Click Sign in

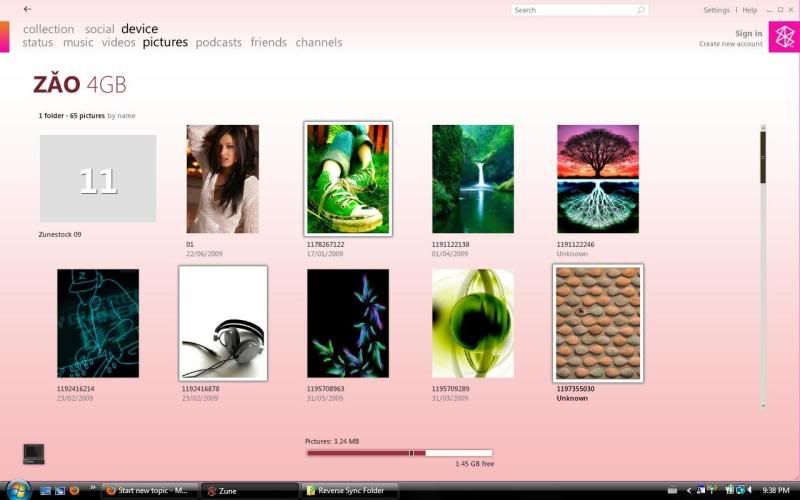[x=748, y=33]
